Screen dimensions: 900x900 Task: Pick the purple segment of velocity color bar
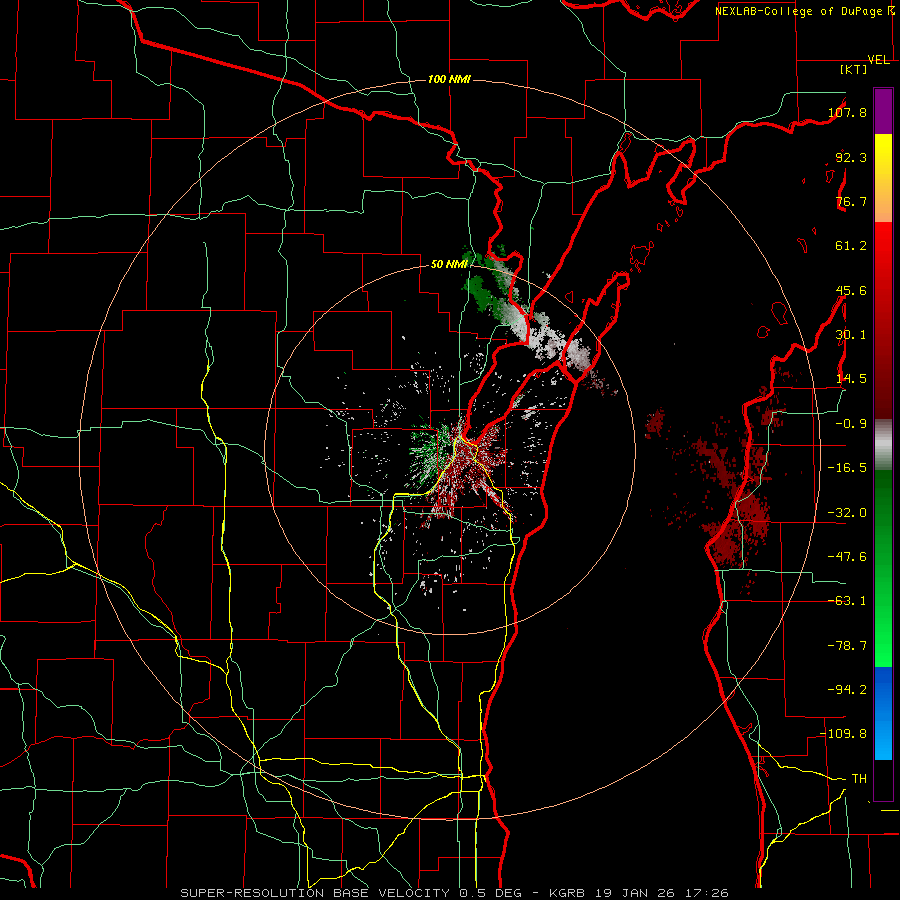pos(883,111)
